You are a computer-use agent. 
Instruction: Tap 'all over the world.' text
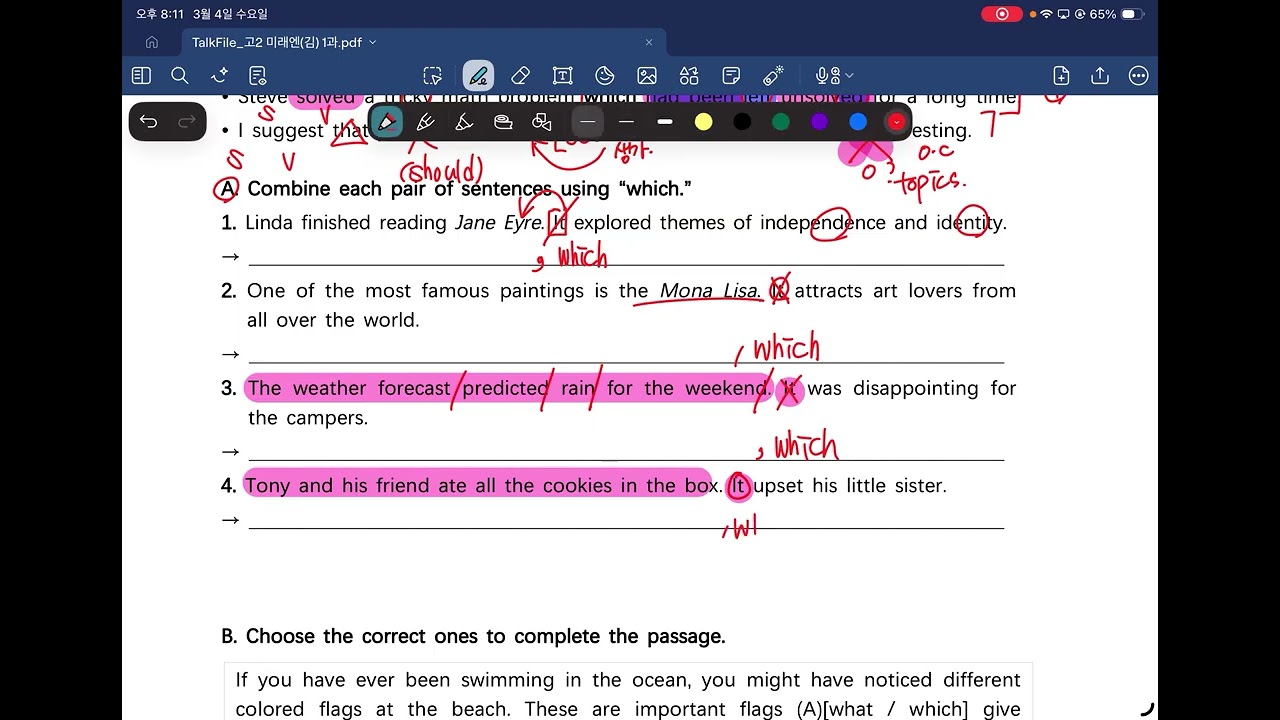tap(333, 321)
